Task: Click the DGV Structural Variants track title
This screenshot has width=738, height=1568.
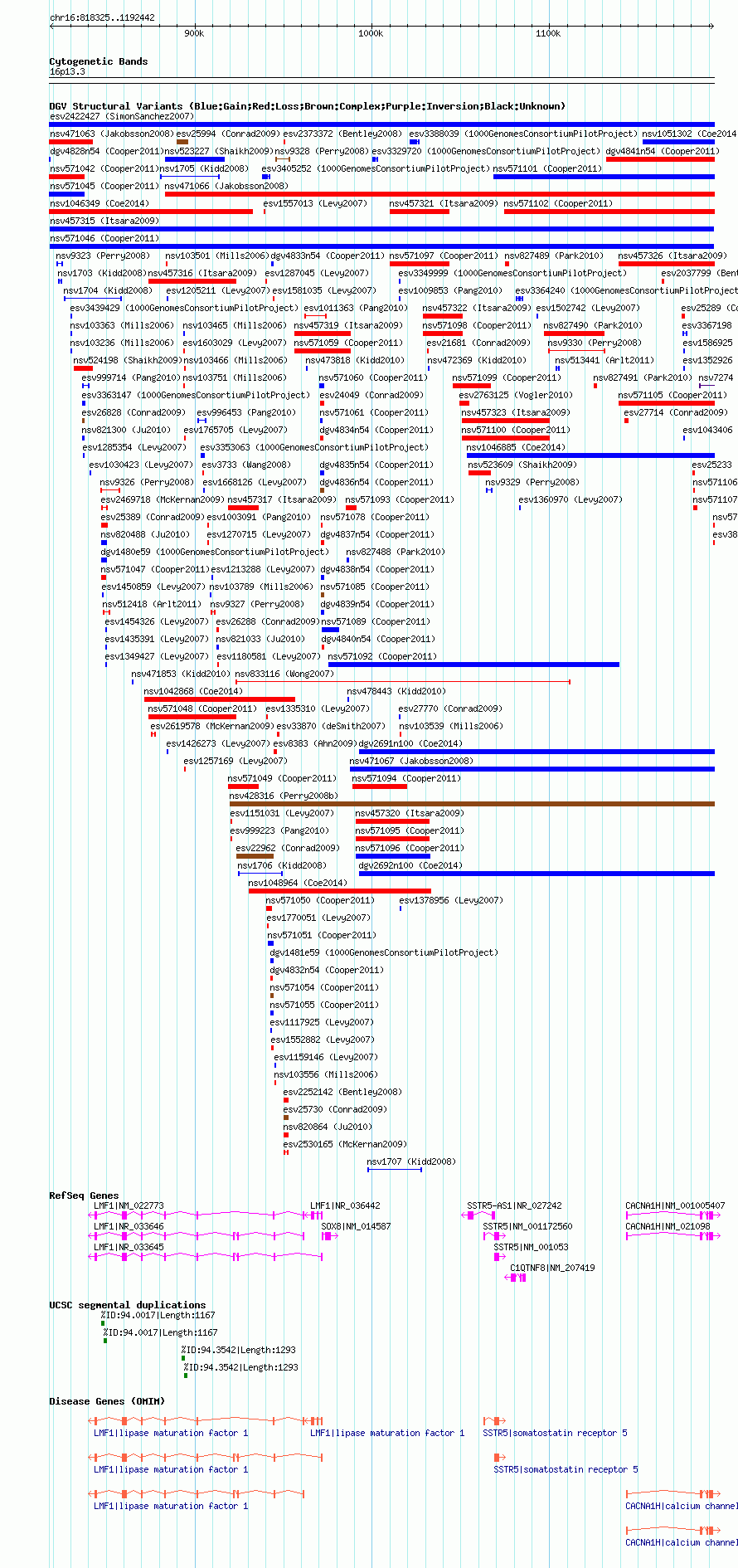Action: (308, 106)
